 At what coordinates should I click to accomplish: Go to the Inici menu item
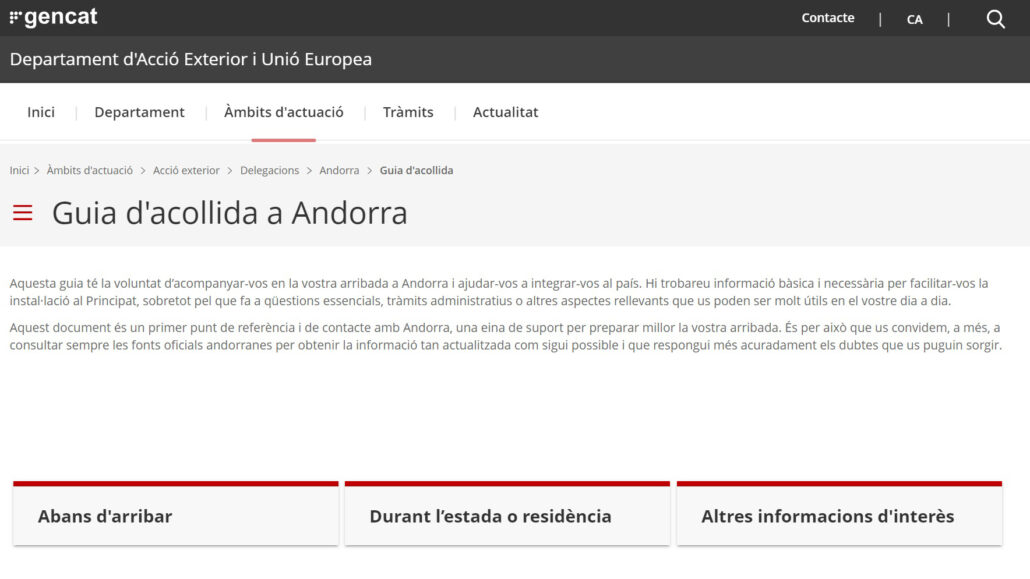pyautogui.click(x=41, y=112)
